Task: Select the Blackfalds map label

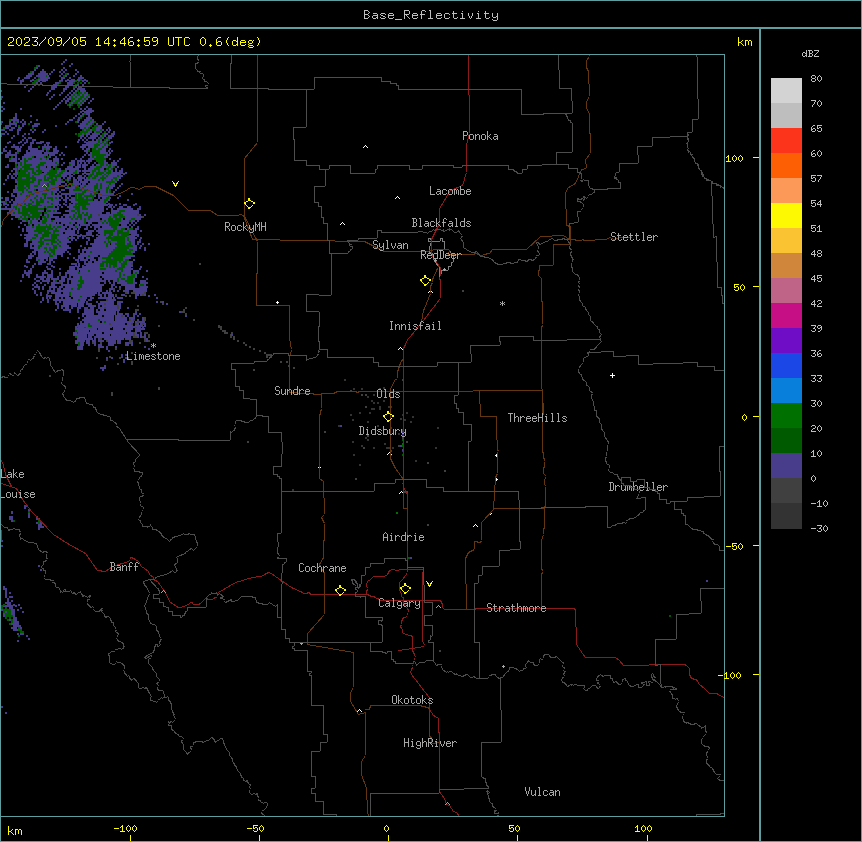Action: pos(441,223)
